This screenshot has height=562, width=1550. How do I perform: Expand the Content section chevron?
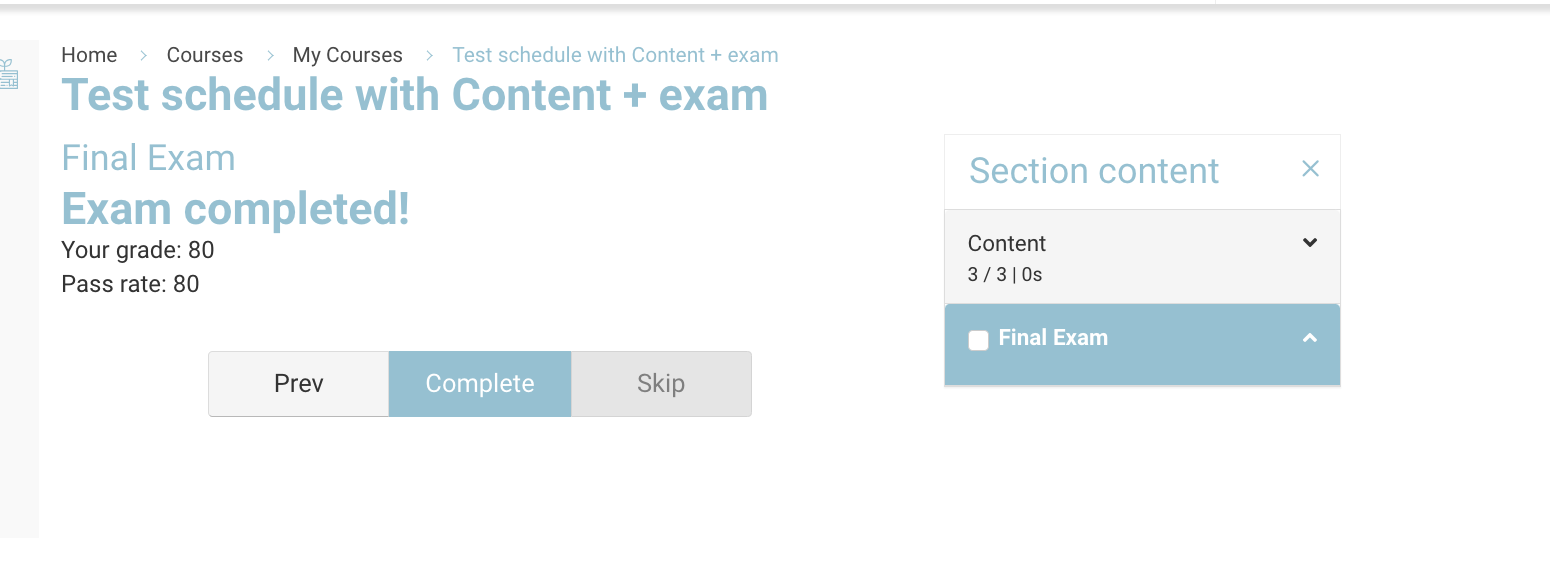(1310, 243)
